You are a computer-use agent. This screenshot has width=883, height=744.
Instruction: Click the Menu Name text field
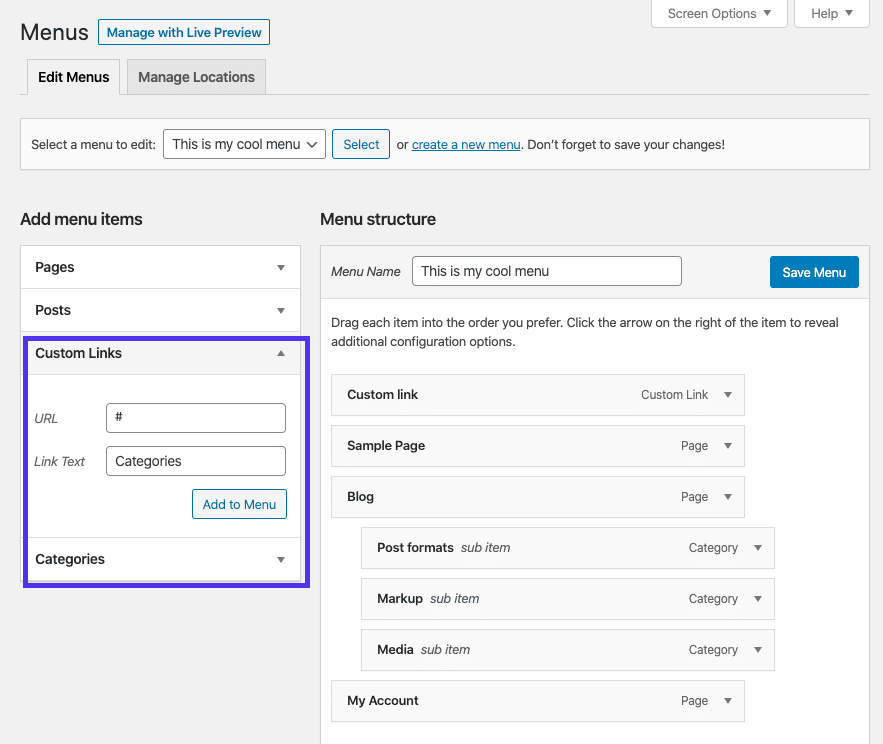pos(546,271)
